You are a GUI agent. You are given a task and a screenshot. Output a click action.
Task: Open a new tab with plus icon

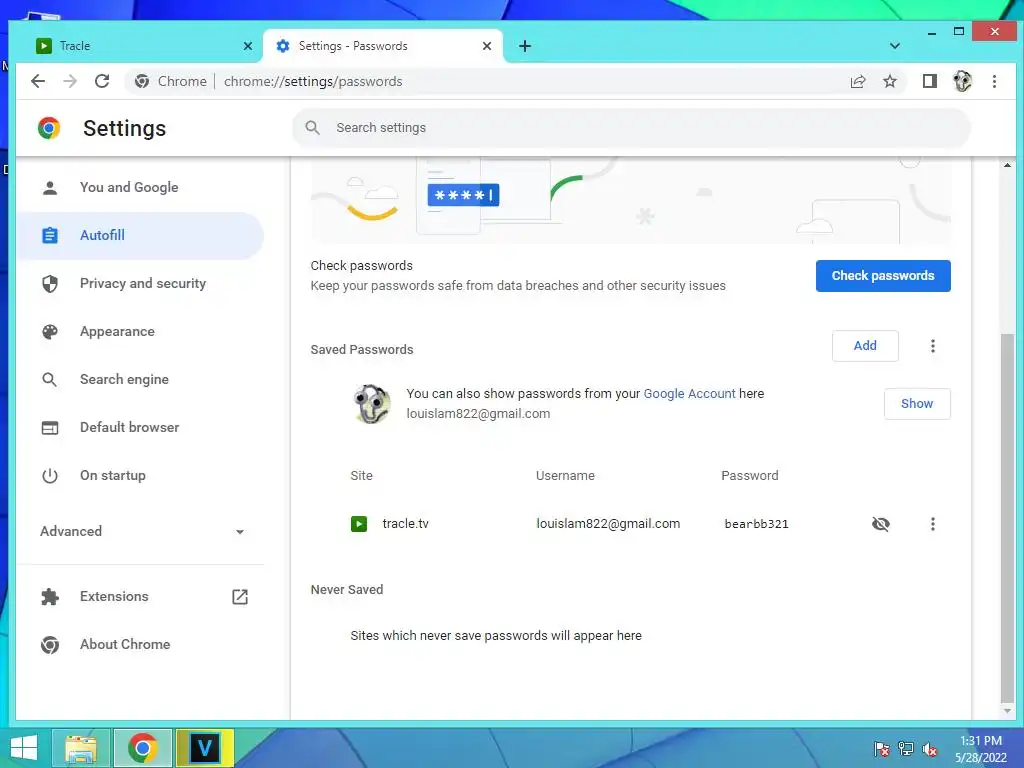pyautogui.click(x=524, y=46)
